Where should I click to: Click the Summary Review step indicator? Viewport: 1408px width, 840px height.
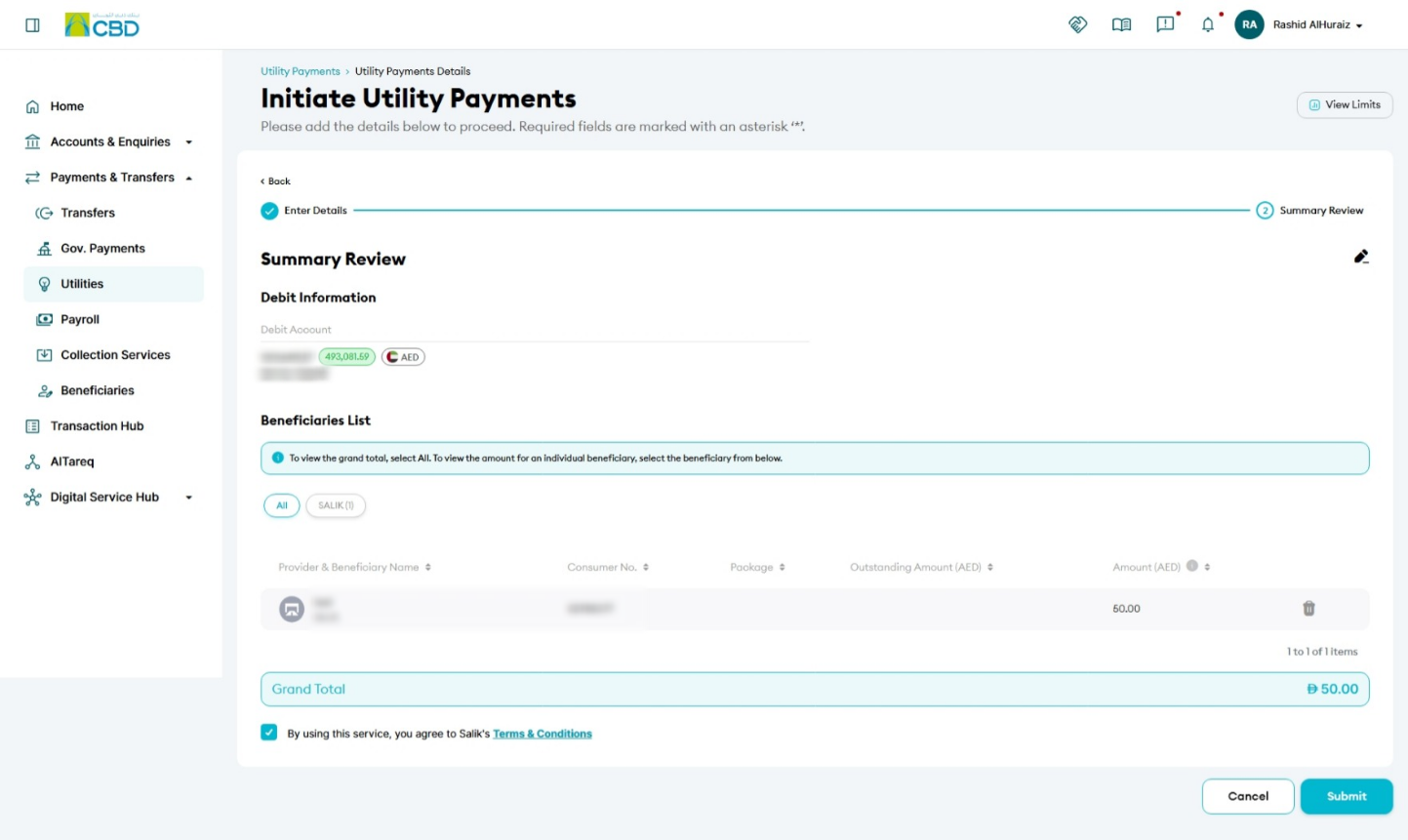1309,211
